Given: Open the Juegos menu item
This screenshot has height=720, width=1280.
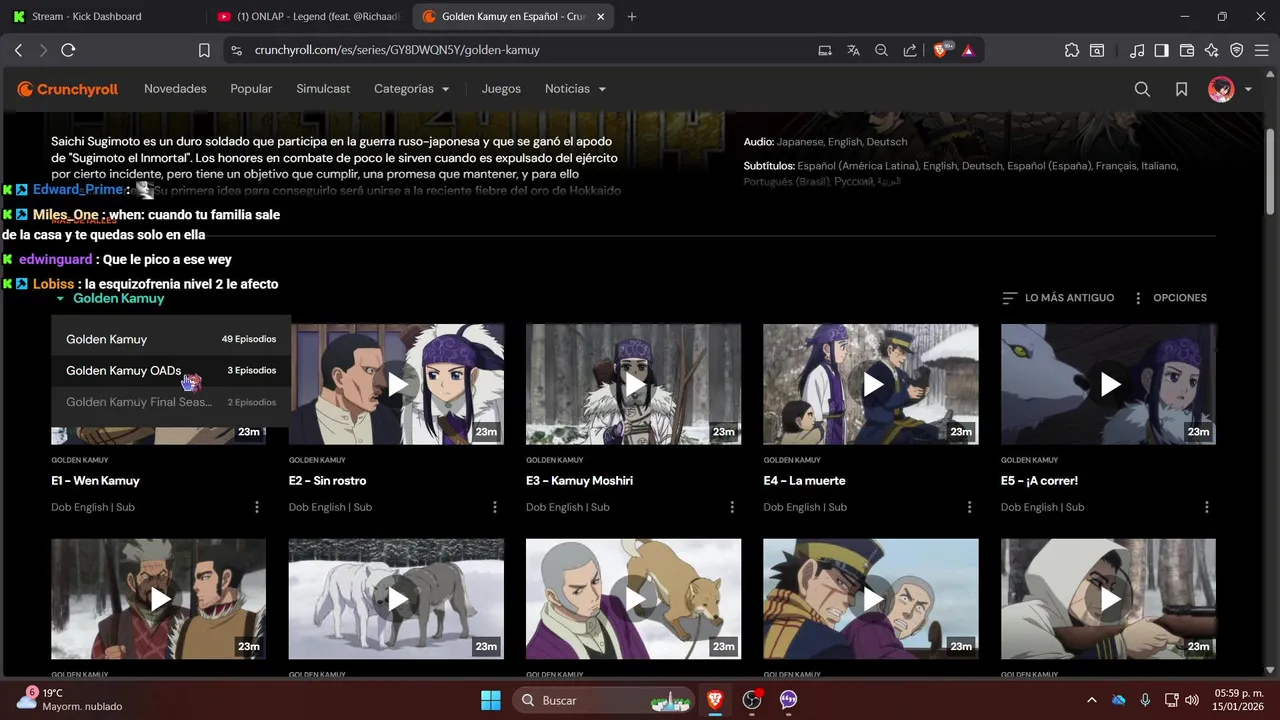Looking at the screenshot, I should (x=501, y=89).
